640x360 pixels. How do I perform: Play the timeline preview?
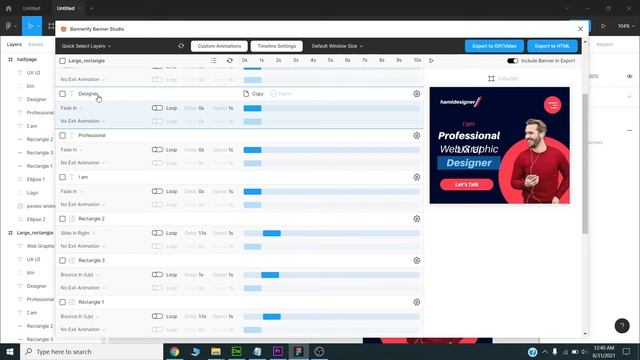click(x=431, y=60)
